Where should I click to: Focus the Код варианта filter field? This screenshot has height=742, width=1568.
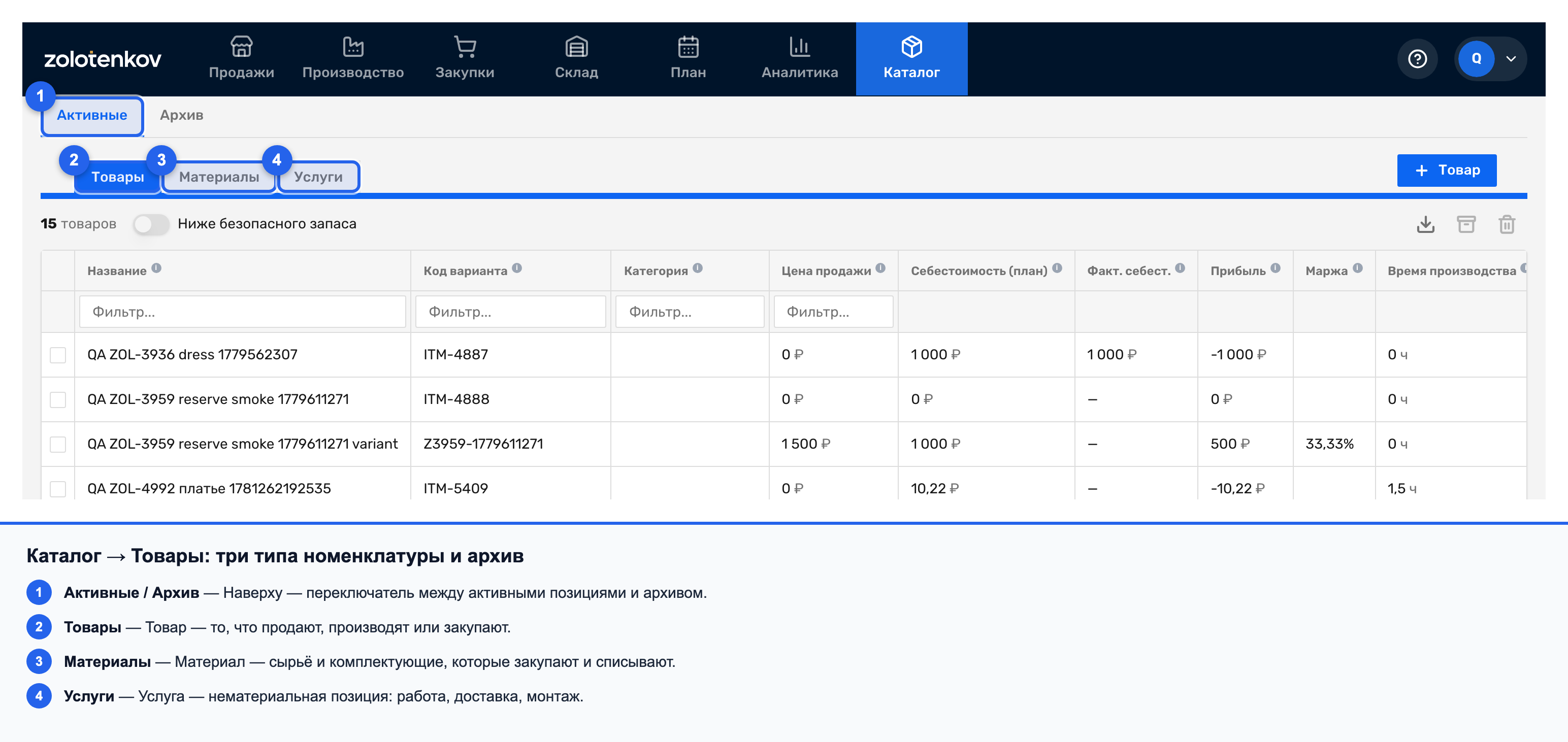510,312
